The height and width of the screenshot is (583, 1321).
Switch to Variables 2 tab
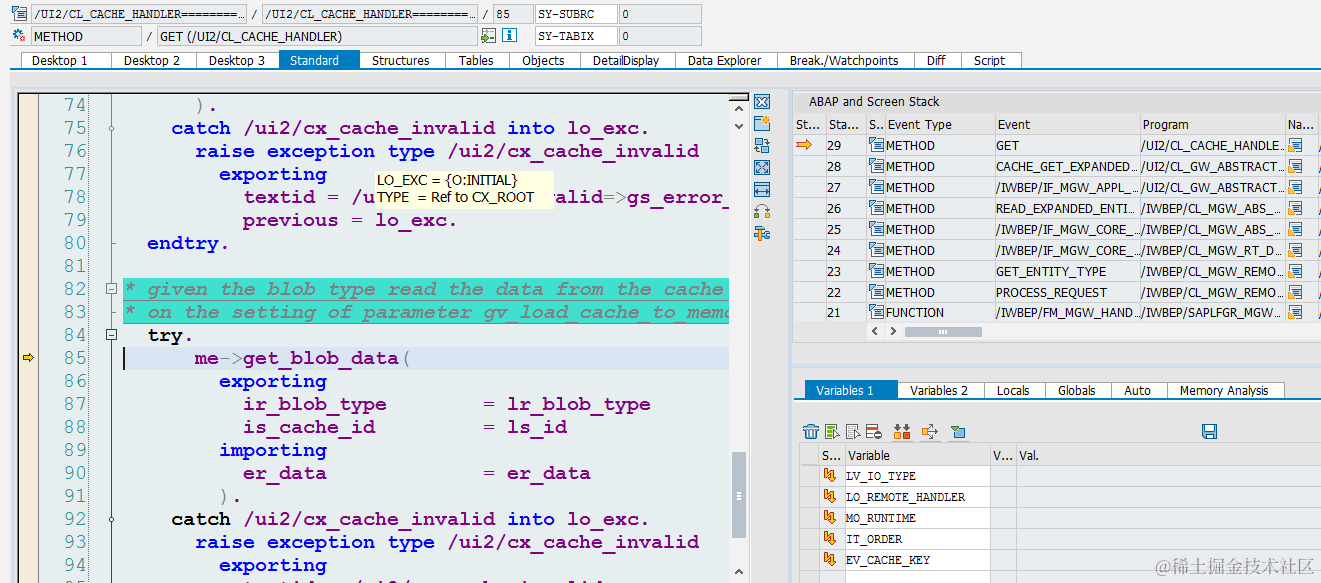[939, 390]
